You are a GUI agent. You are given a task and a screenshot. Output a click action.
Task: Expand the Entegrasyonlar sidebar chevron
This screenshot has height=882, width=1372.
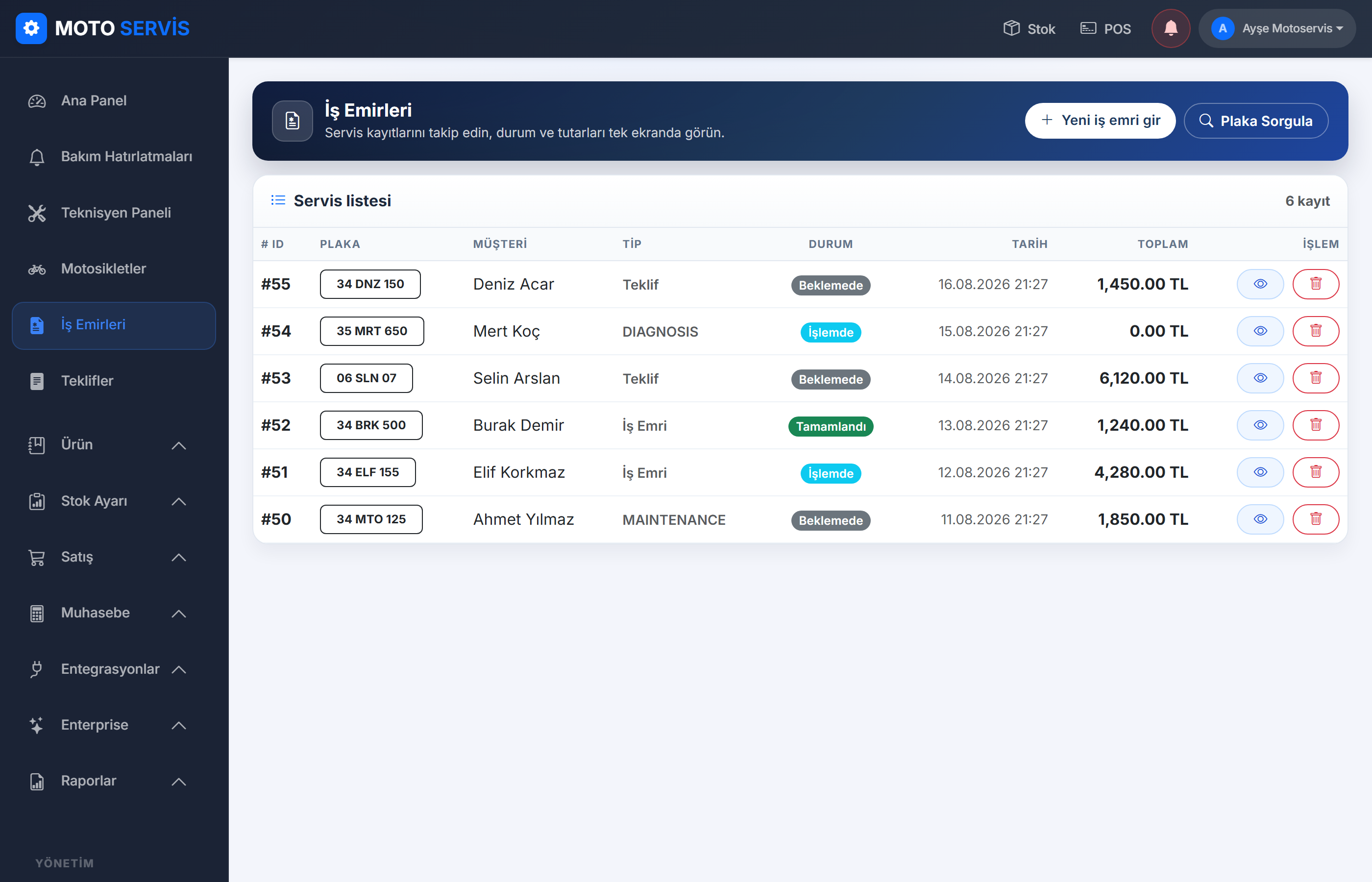179,669
